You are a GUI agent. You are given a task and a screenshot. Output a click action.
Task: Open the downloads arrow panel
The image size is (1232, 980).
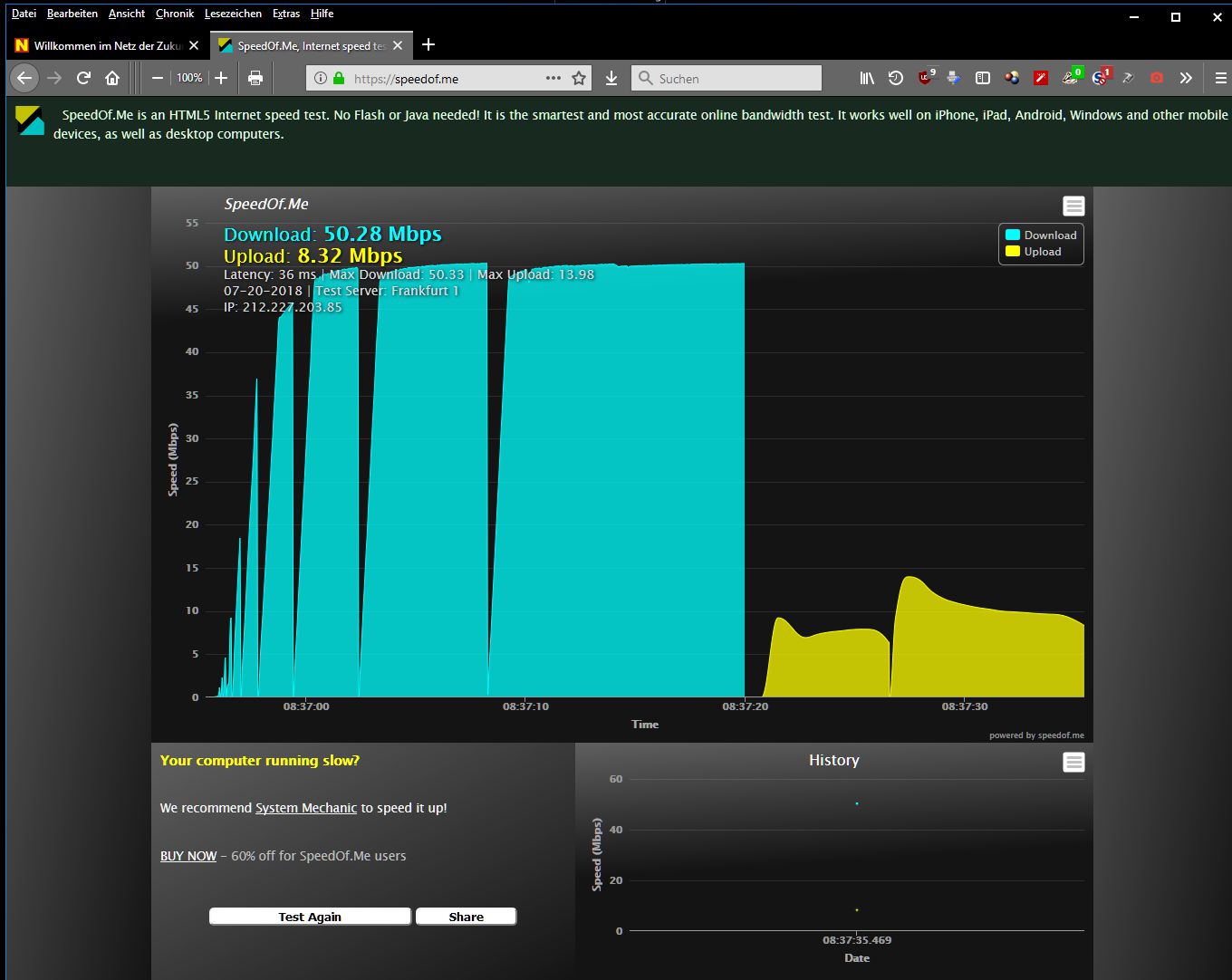611,78
